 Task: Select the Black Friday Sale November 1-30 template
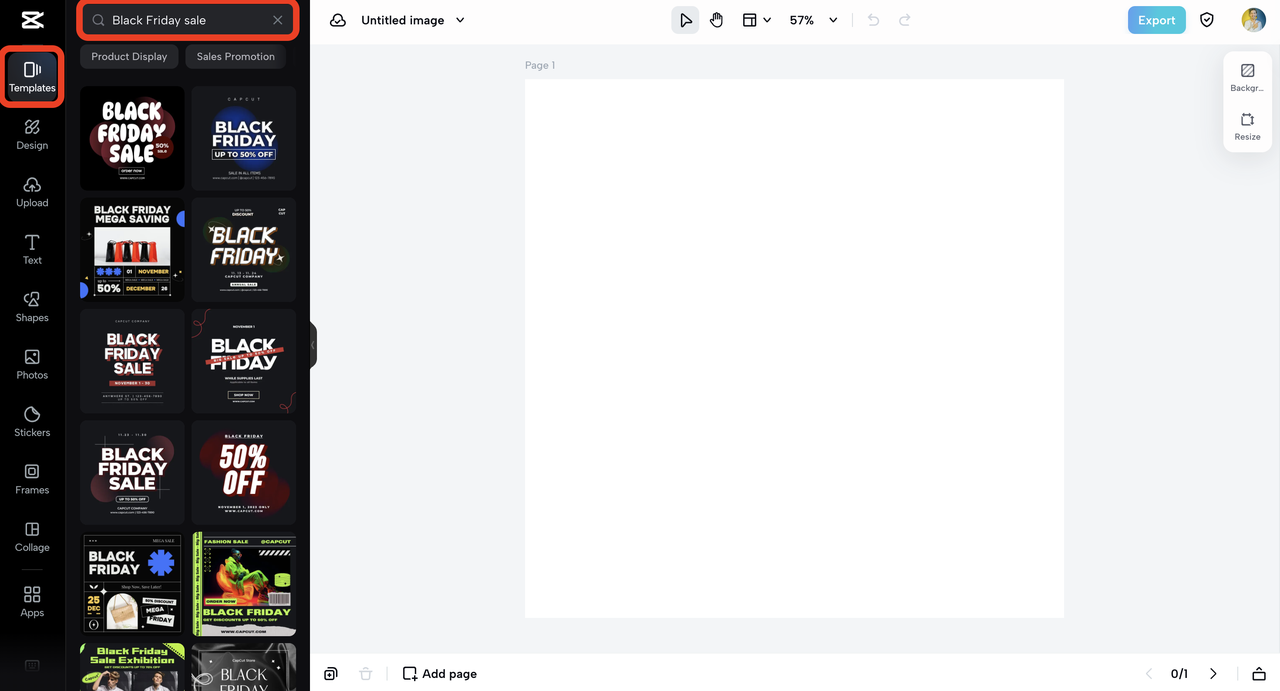point(132,361)
